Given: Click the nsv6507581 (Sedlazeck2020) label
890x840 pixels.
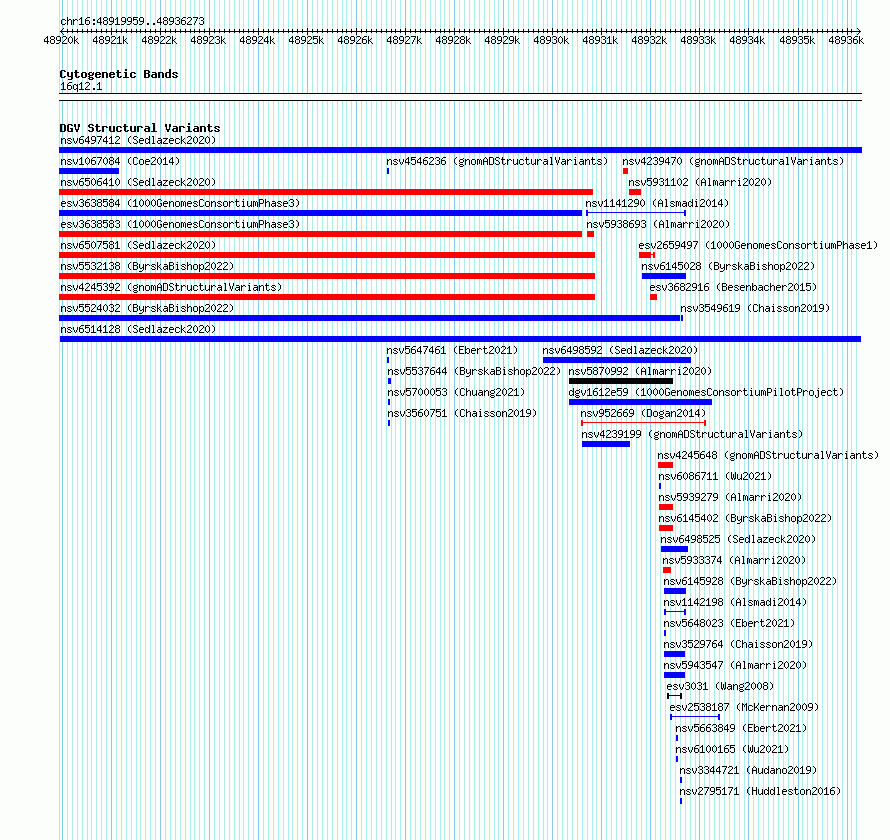Looking at the screenshot, I should click(x=138, y=245).
